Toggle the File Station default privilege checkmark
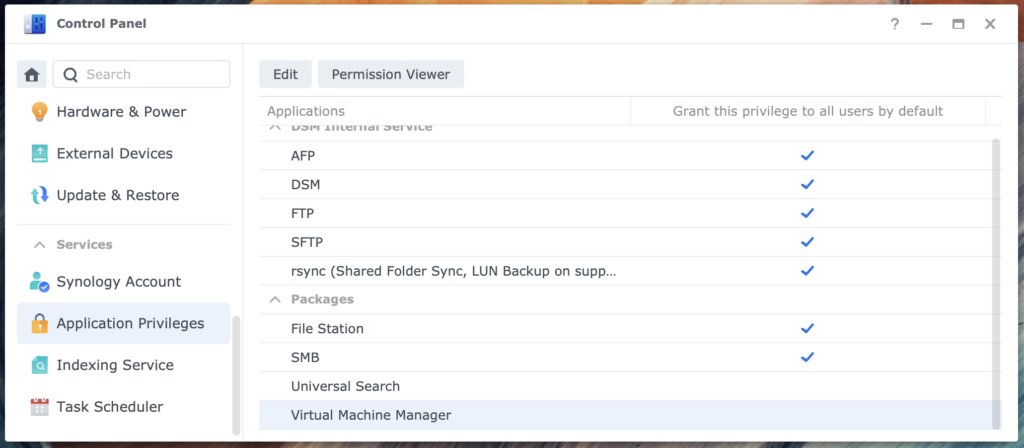1024x448 pixels. tap(807, 328)
